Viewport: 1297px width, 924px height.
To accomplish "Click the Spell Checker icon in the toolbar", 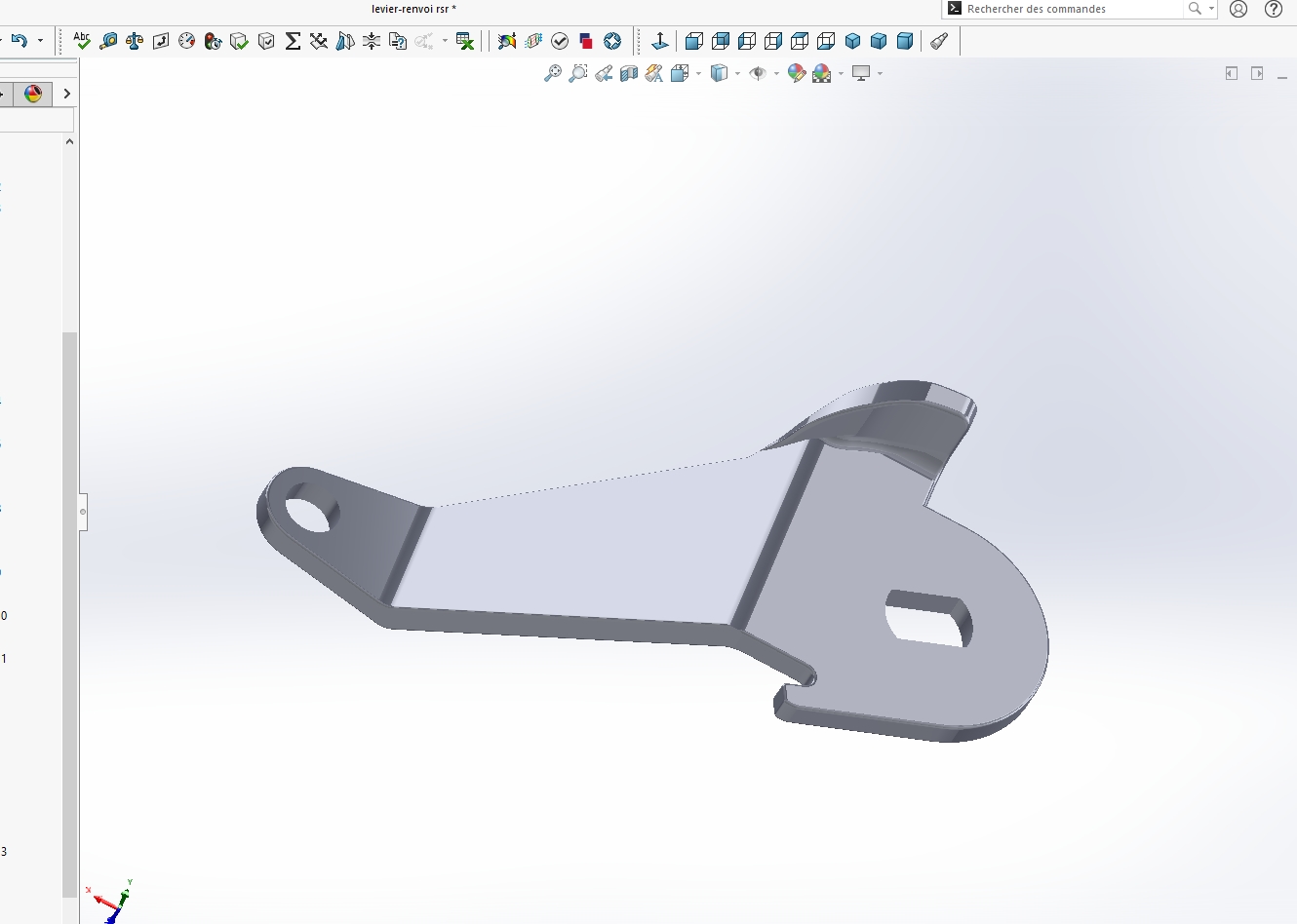I will point(82,40).
